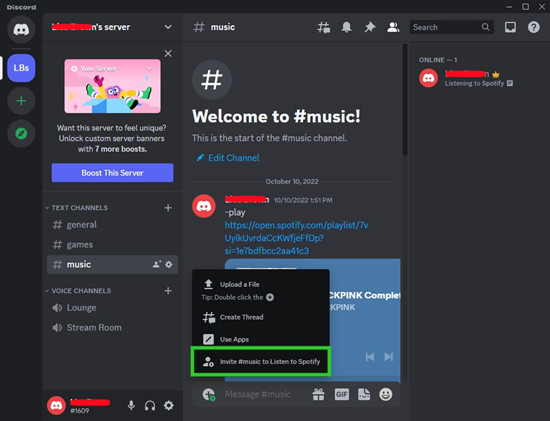The image size is (550, 421).
Task: Click search magnifier icon
Action: click(485, 27)
